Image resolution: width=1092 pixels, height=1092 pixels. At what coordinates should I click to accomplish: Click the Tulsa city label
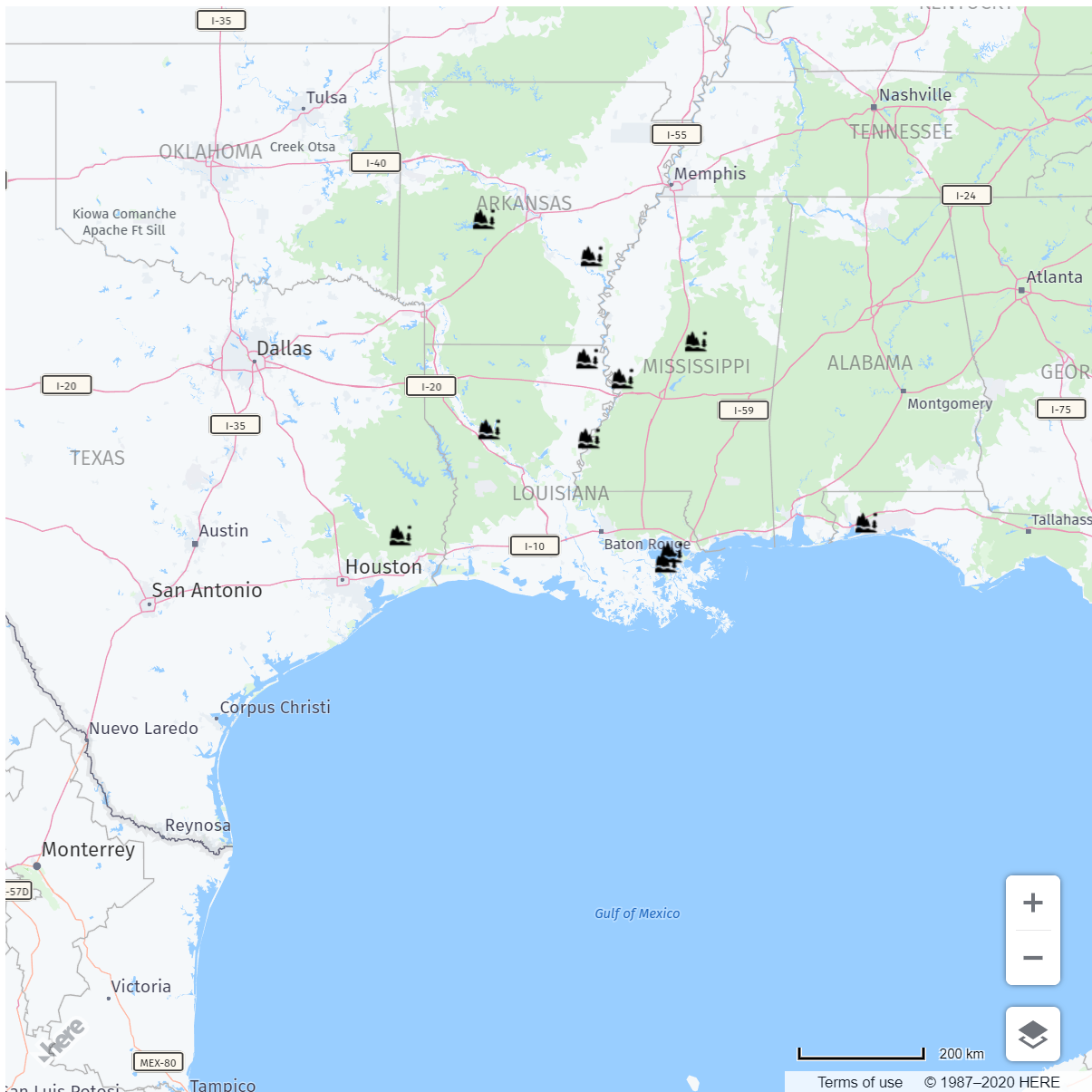(x=326, y=98)
